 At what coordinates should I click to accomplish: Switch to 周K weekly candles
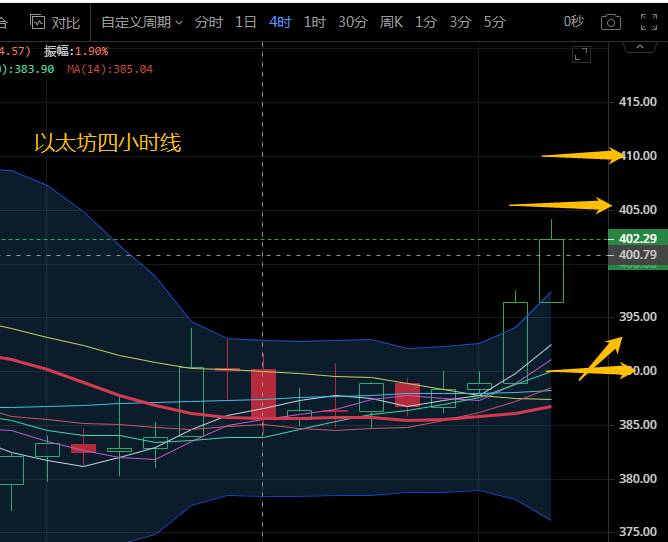tap(391, 22)
